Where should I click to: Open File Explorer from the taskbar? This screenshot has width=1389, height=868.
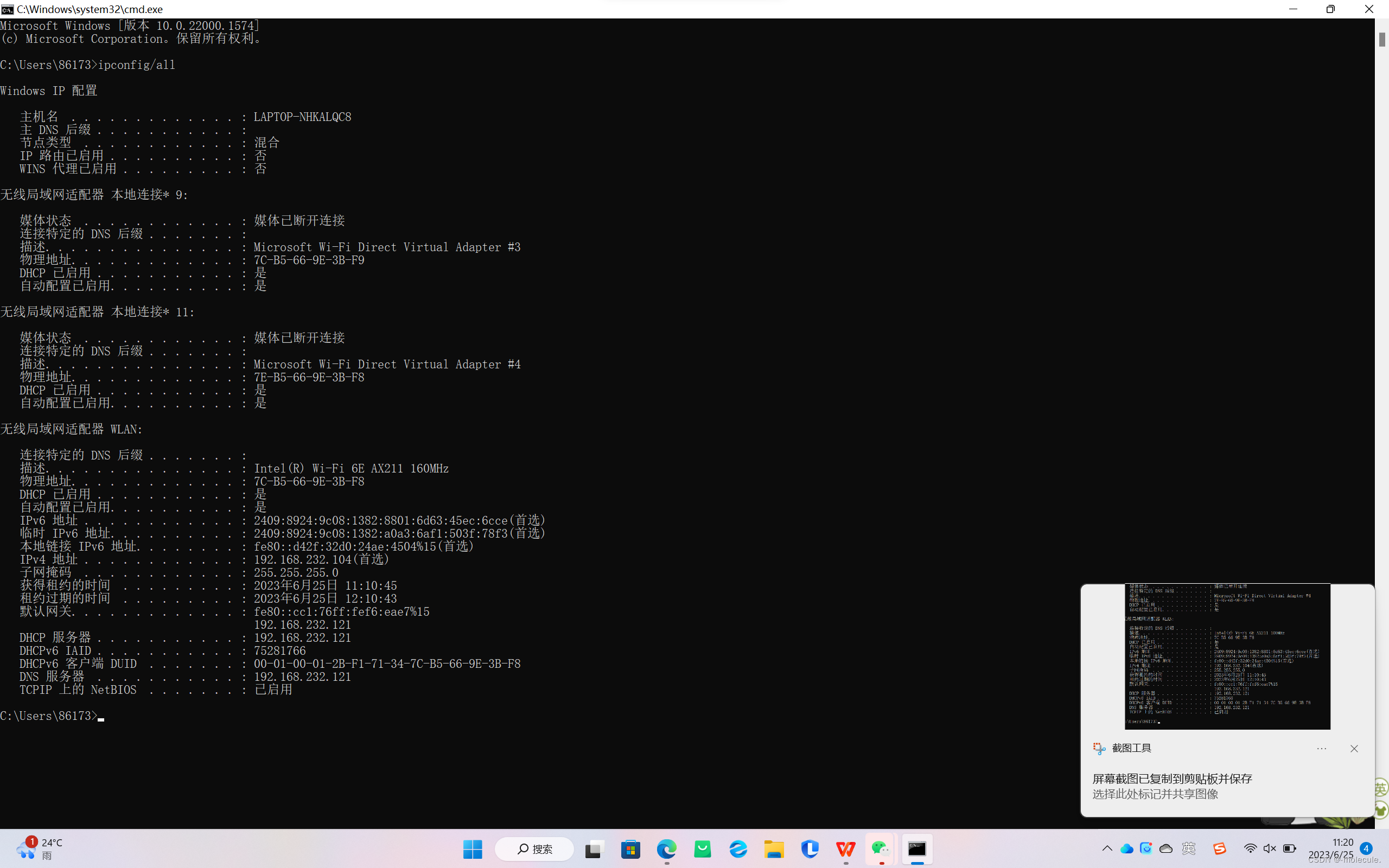pyautogui.click(x=774, y=848)
